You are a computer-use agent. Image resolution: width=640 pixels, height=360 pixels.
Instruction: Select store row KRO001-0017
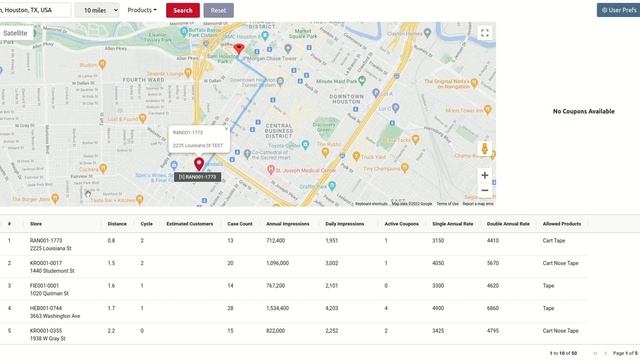pos(294,267)
